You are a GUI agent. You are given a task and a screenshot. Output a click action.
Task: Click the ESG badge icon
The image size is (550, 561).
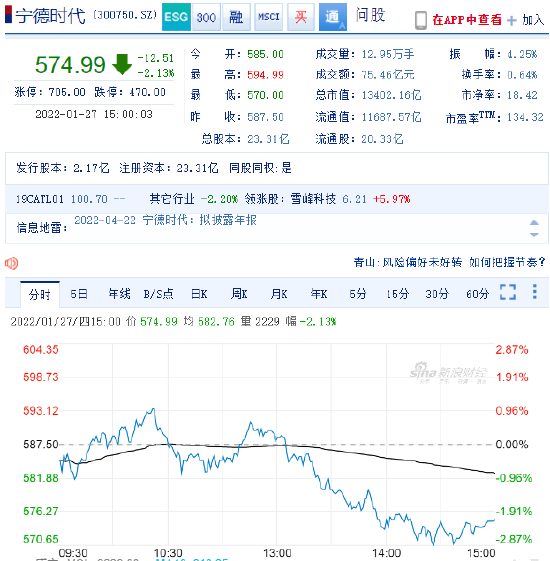coord(176,17)
